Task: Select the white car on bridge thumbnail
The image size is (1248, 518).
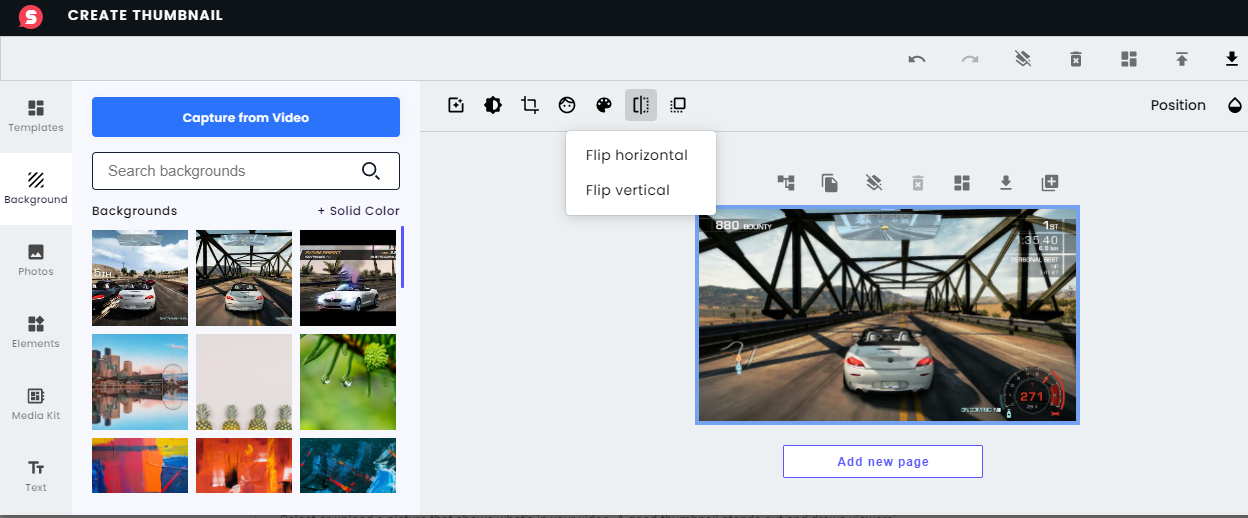Action: [244, 278]
